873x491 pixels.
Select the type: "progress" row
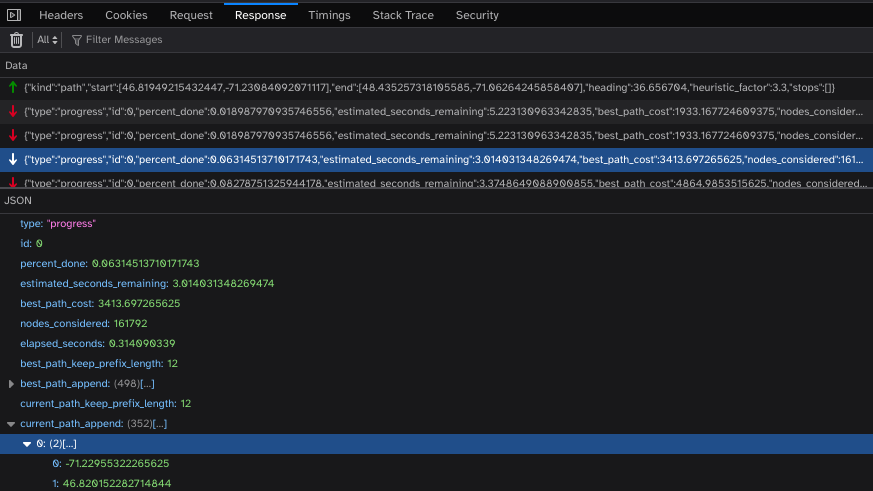pos(436,223)
